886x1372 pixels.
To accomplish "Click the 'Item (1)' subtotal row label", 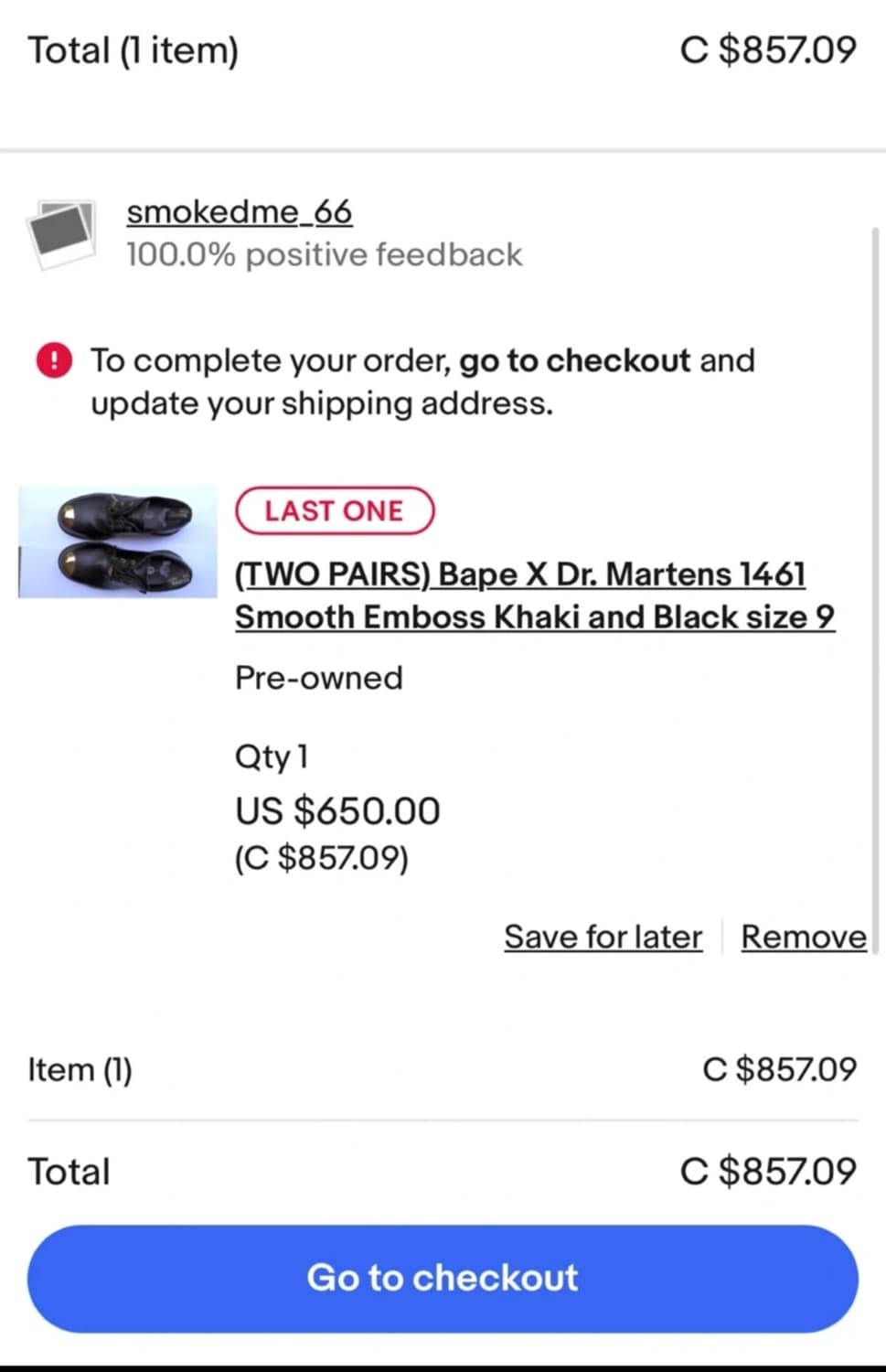I will pos(80,1069).
